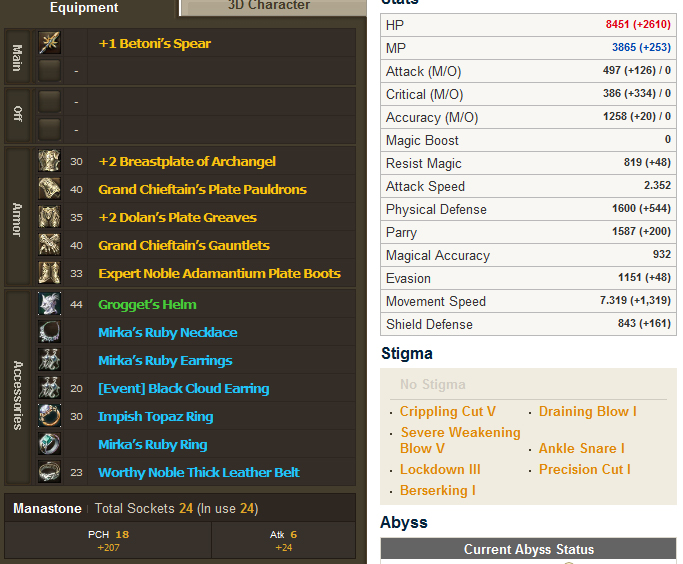The image size is (683, 564).
Task: Click the PCH 18 manastone cell
Action: point(108,540)
